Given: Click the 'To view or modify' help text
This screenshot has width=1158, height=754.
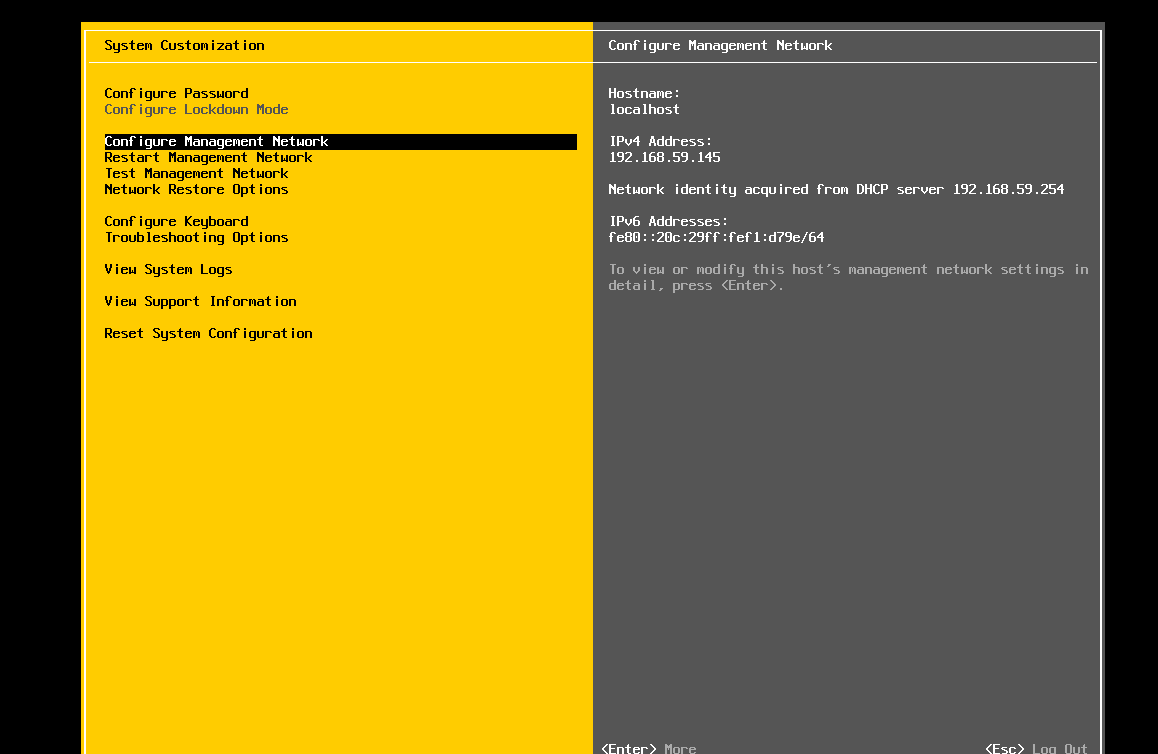Looking at the screenshot, I should (x=848, y=278).
